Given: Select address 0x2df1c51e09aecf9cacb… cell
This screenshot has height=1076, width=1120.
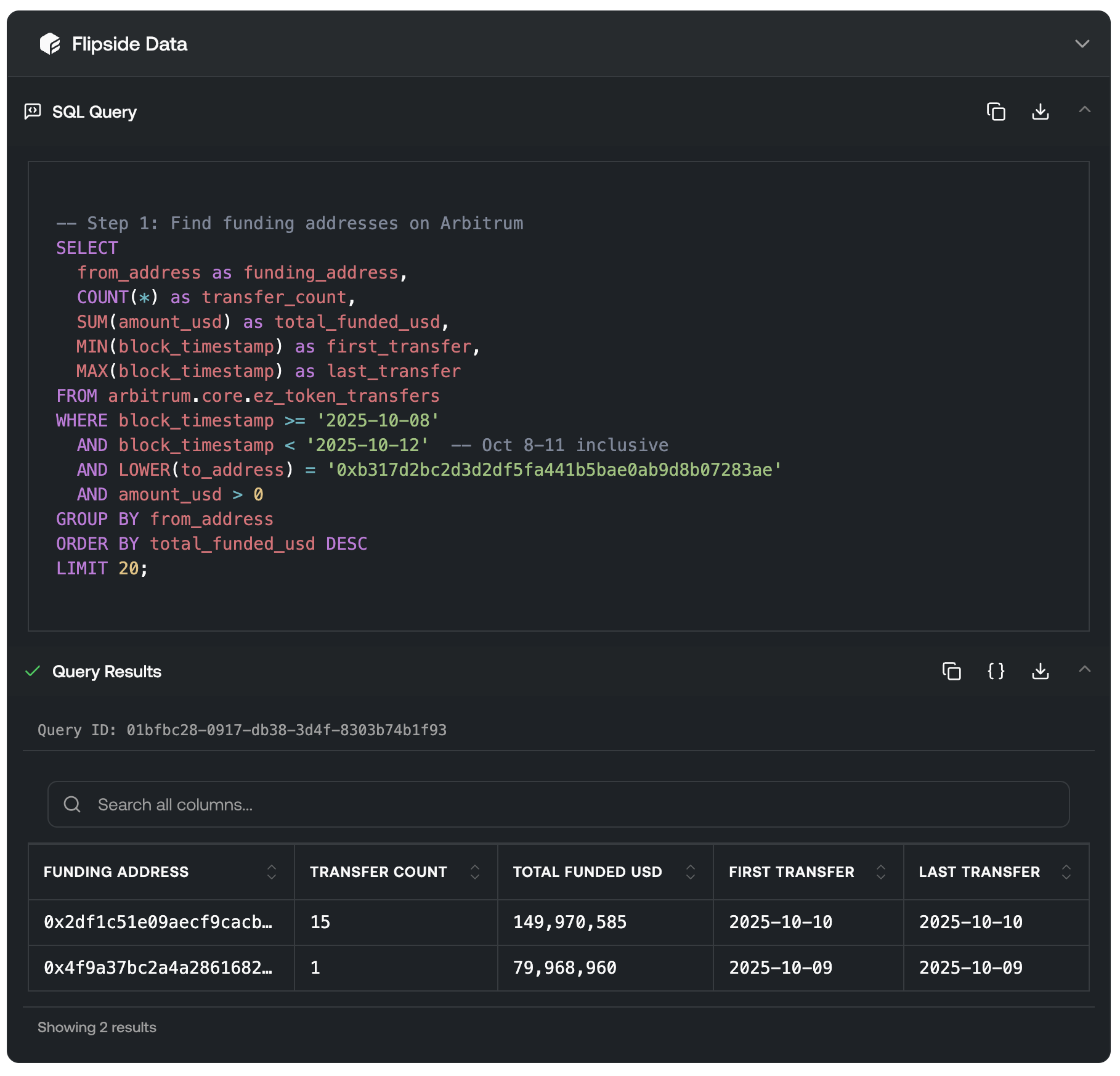Looking at the screenshot, I should click(161, 922).
